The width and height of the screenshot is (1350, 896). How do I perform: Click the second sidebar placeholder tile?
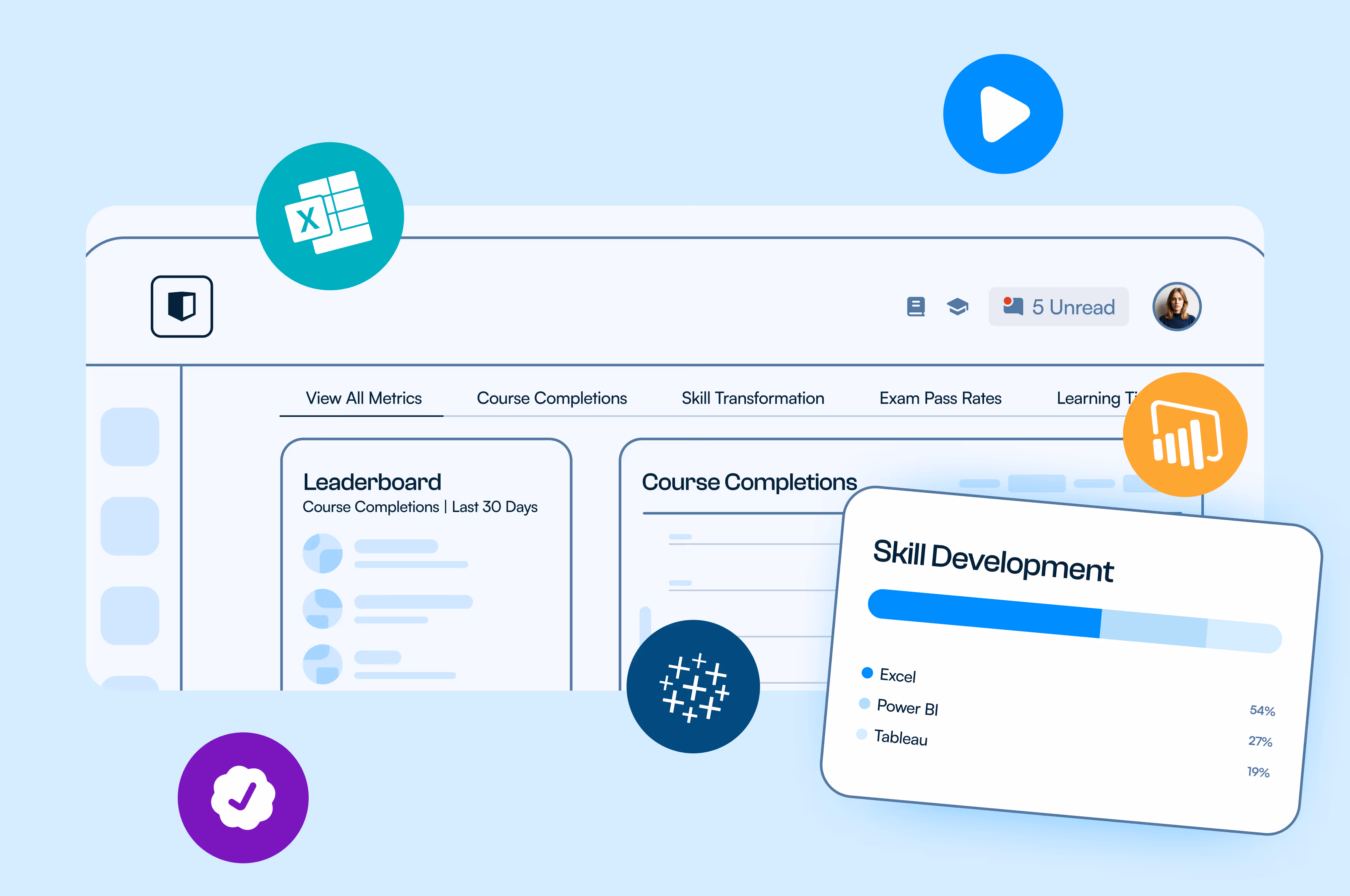pyautogui.click(x=130, y=526)
